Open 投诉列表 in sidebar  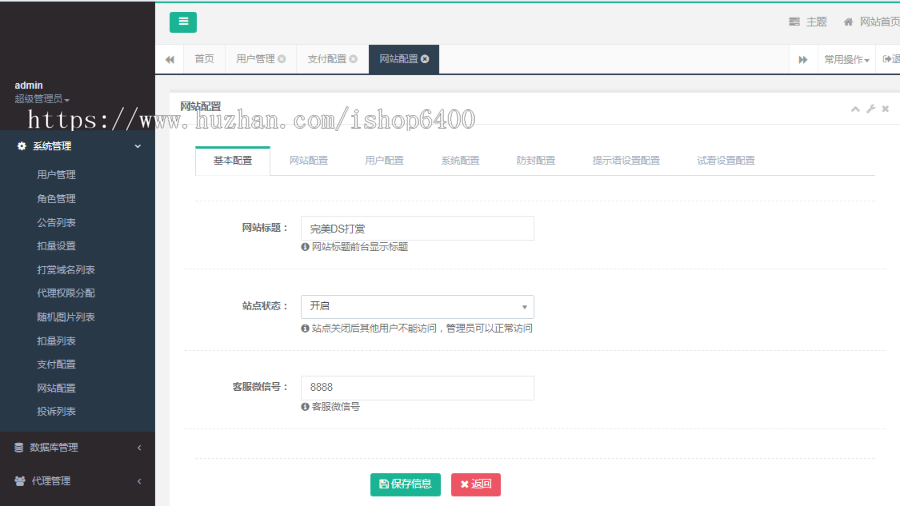tap(56, 411)
